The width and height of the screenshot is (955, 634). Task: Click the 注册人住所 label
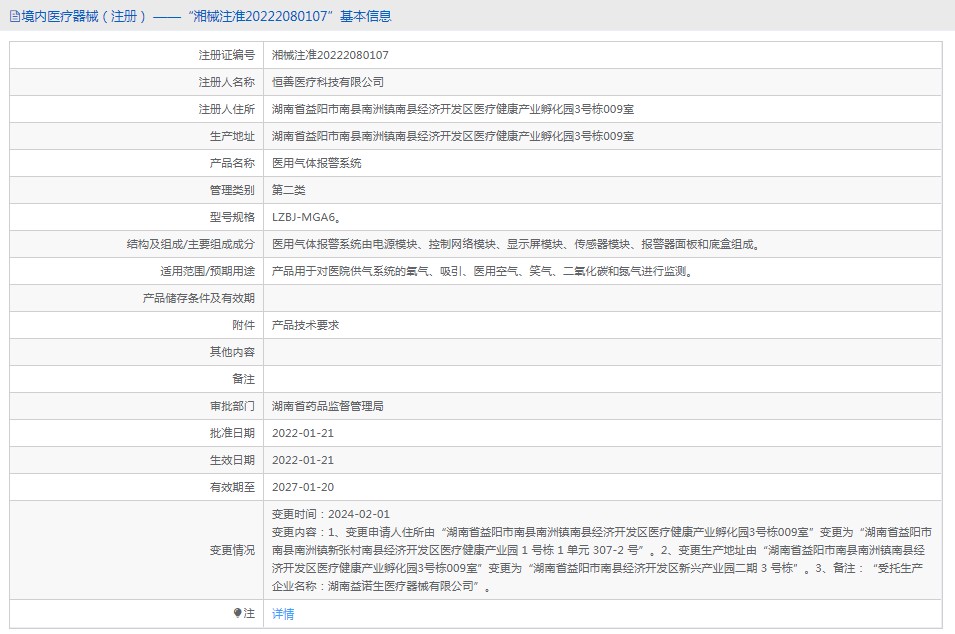[x=227, y=109]
